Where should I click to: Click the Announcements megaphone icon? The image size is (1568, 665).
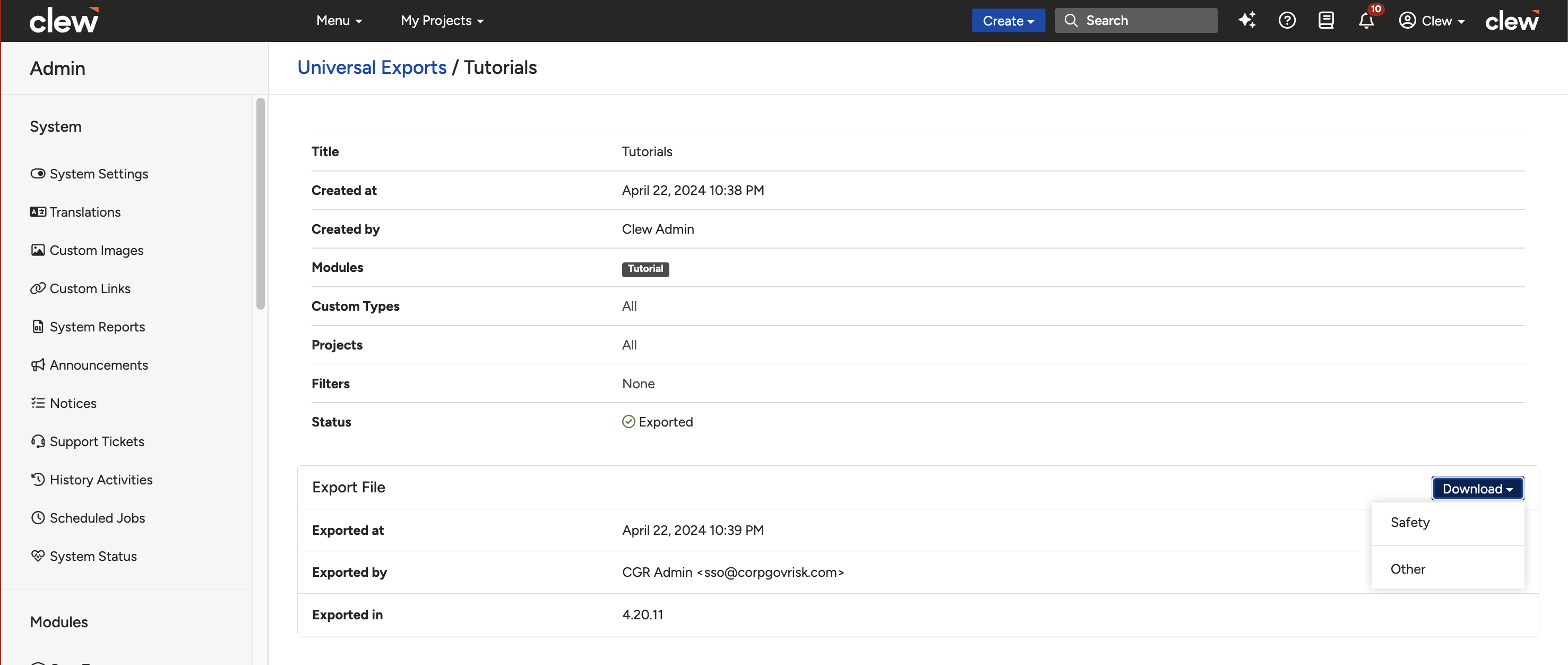(x=38, y=365)
